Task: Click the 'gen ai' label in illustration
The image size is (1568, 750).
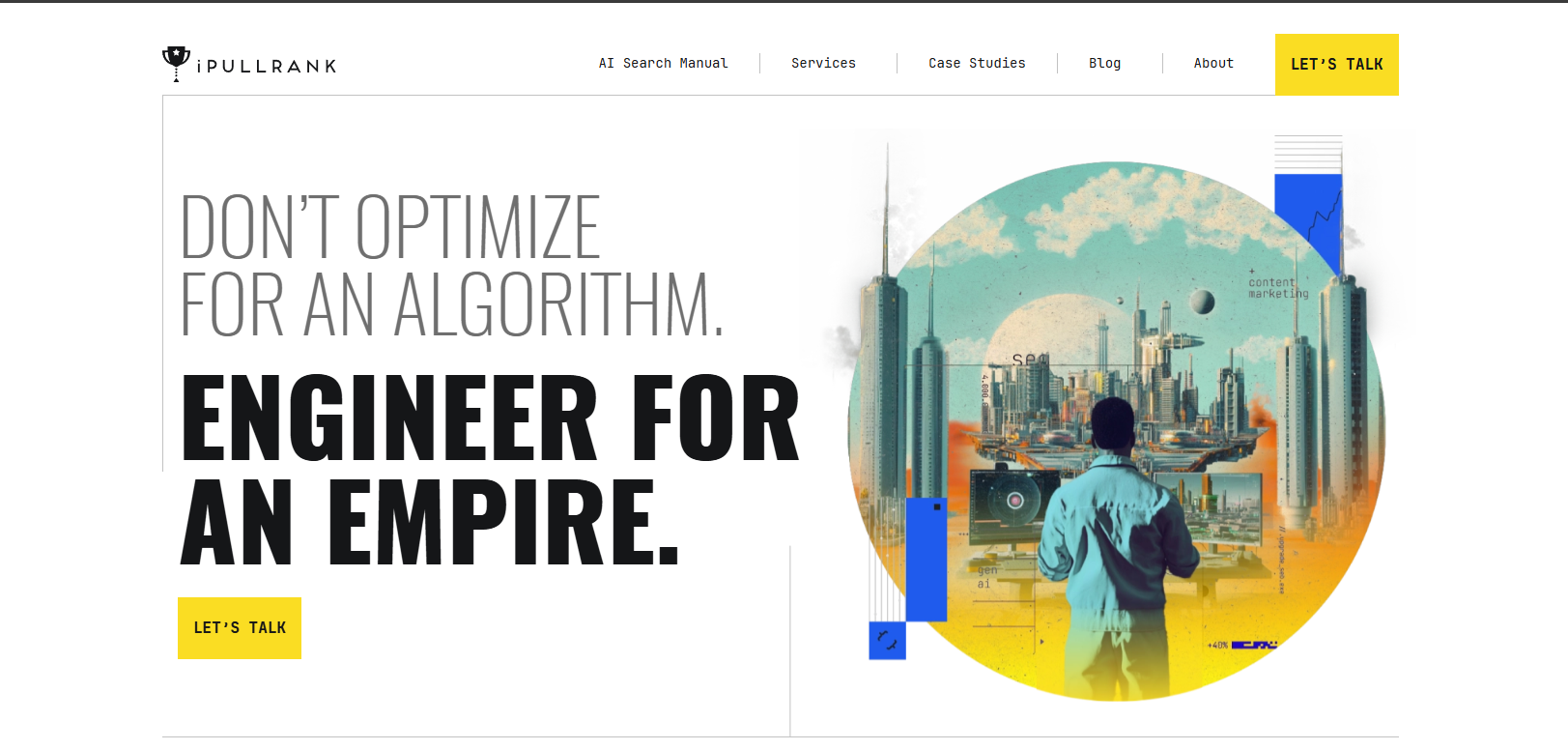Action: click(x=985, y=577)
